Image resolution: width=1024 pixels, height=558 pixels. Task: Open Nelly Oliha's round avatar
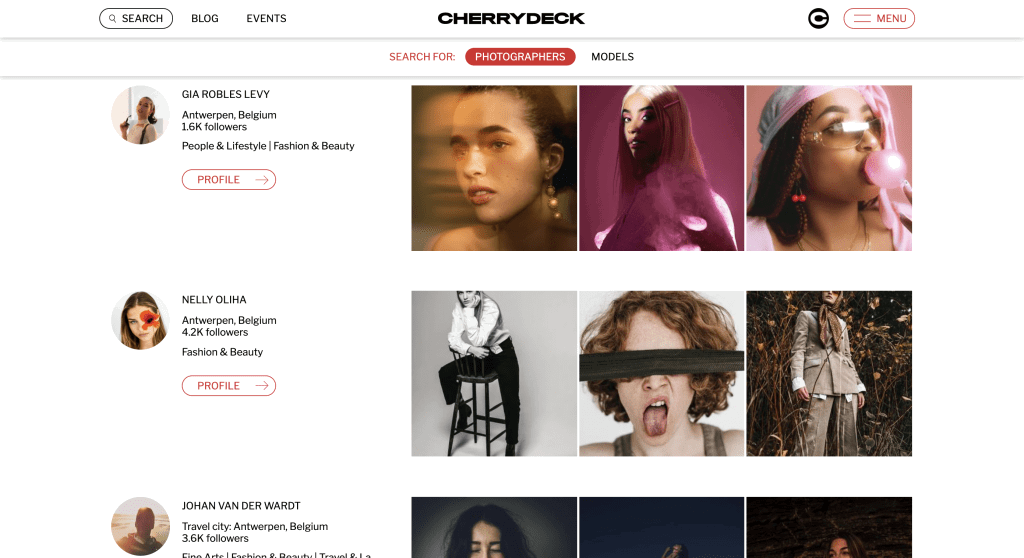pyautogui.click(x=140, y=320)
